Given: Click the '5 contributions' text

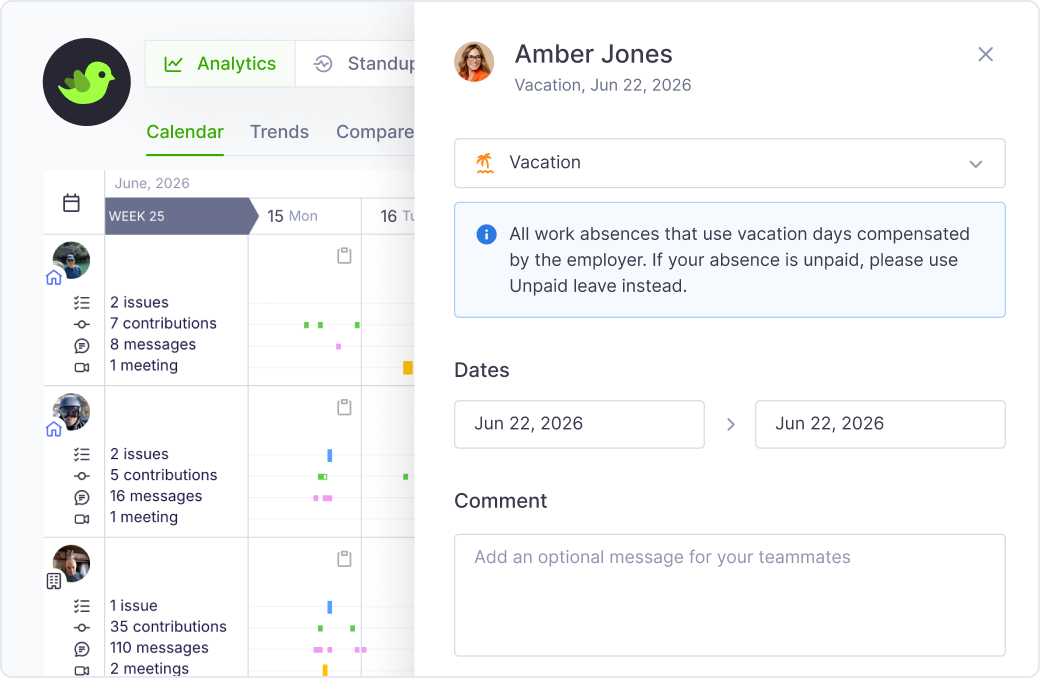Looking at the screenshot, I should 164,475.
